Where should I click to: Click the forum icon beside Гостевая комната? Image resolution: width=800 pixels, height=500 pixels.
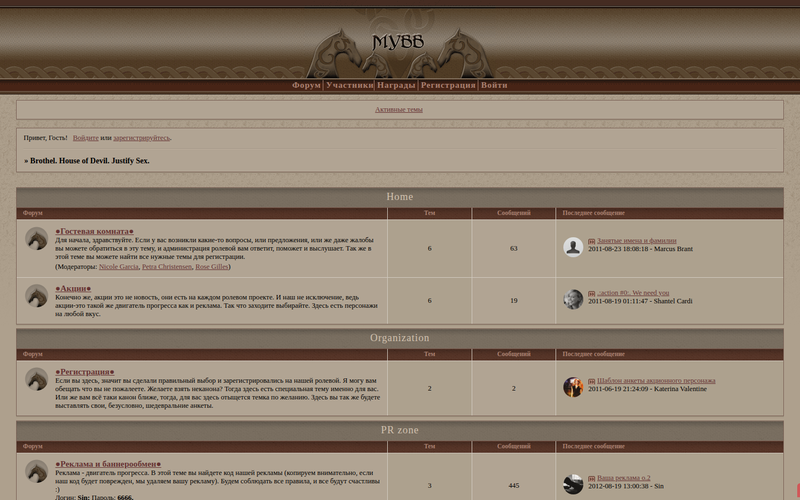coord(37,239)
